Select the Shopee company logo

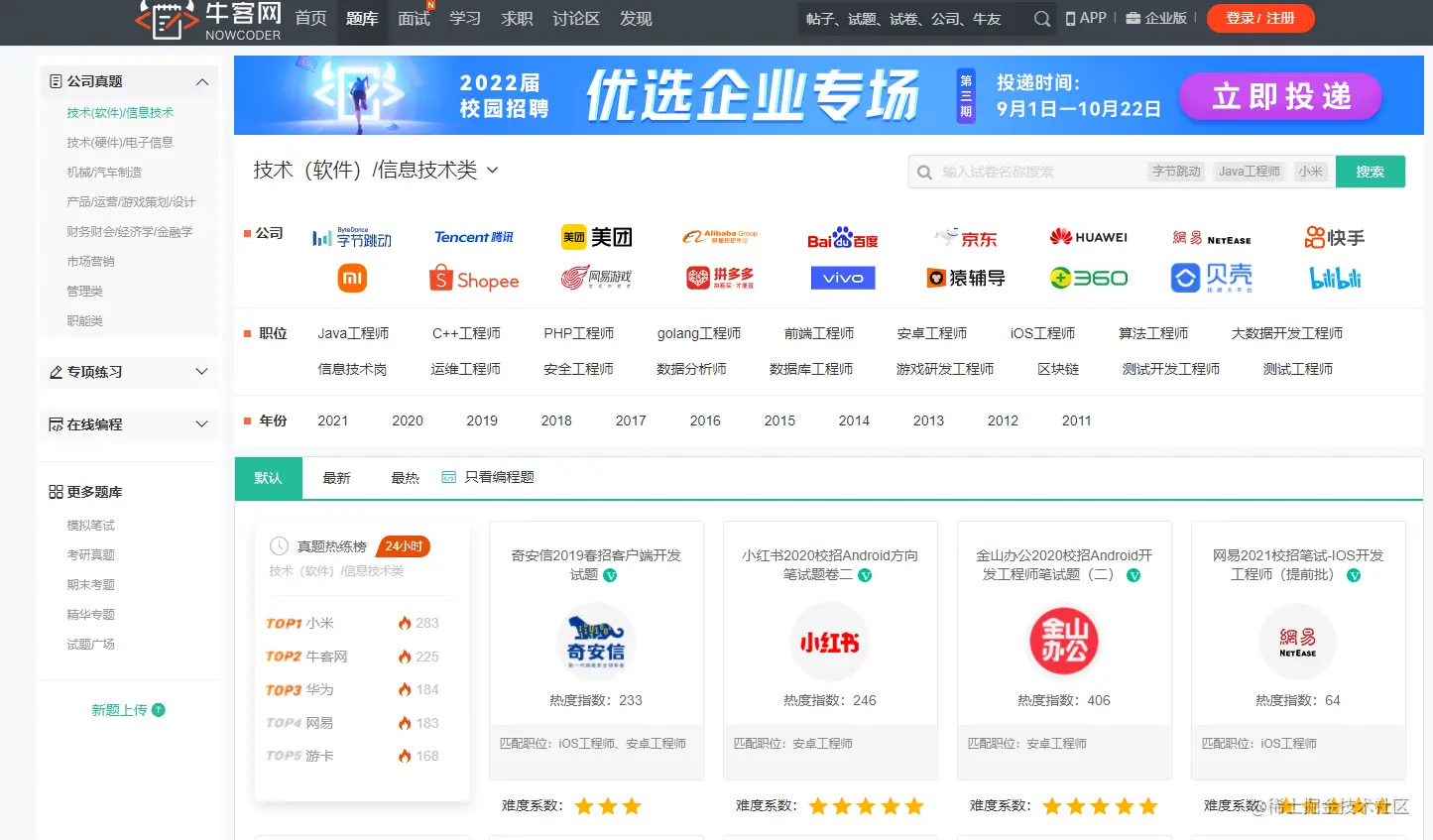(x=474, y=279)
